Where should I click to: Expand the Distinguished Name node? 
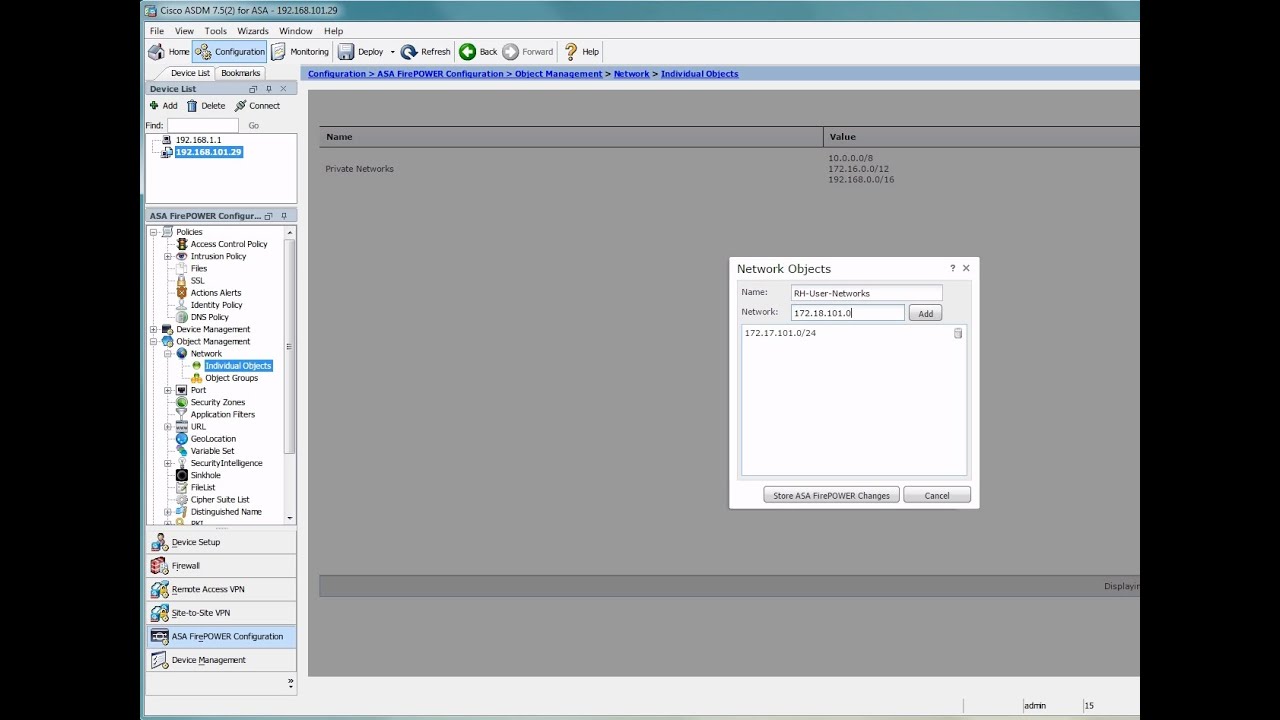168,512
